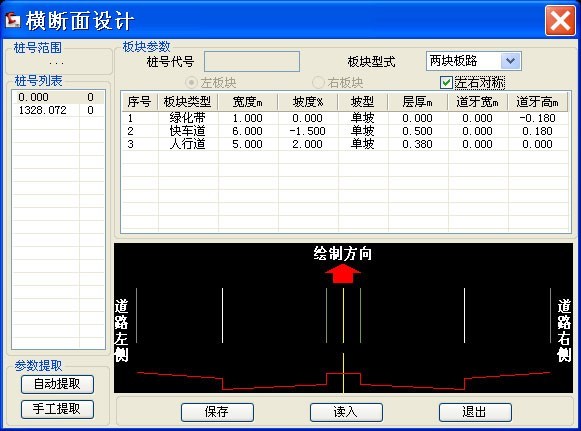Image resolution: width=581 pixels, height=431 pixels.
Task: Select the 左板块 radio button
Action: 191,82
